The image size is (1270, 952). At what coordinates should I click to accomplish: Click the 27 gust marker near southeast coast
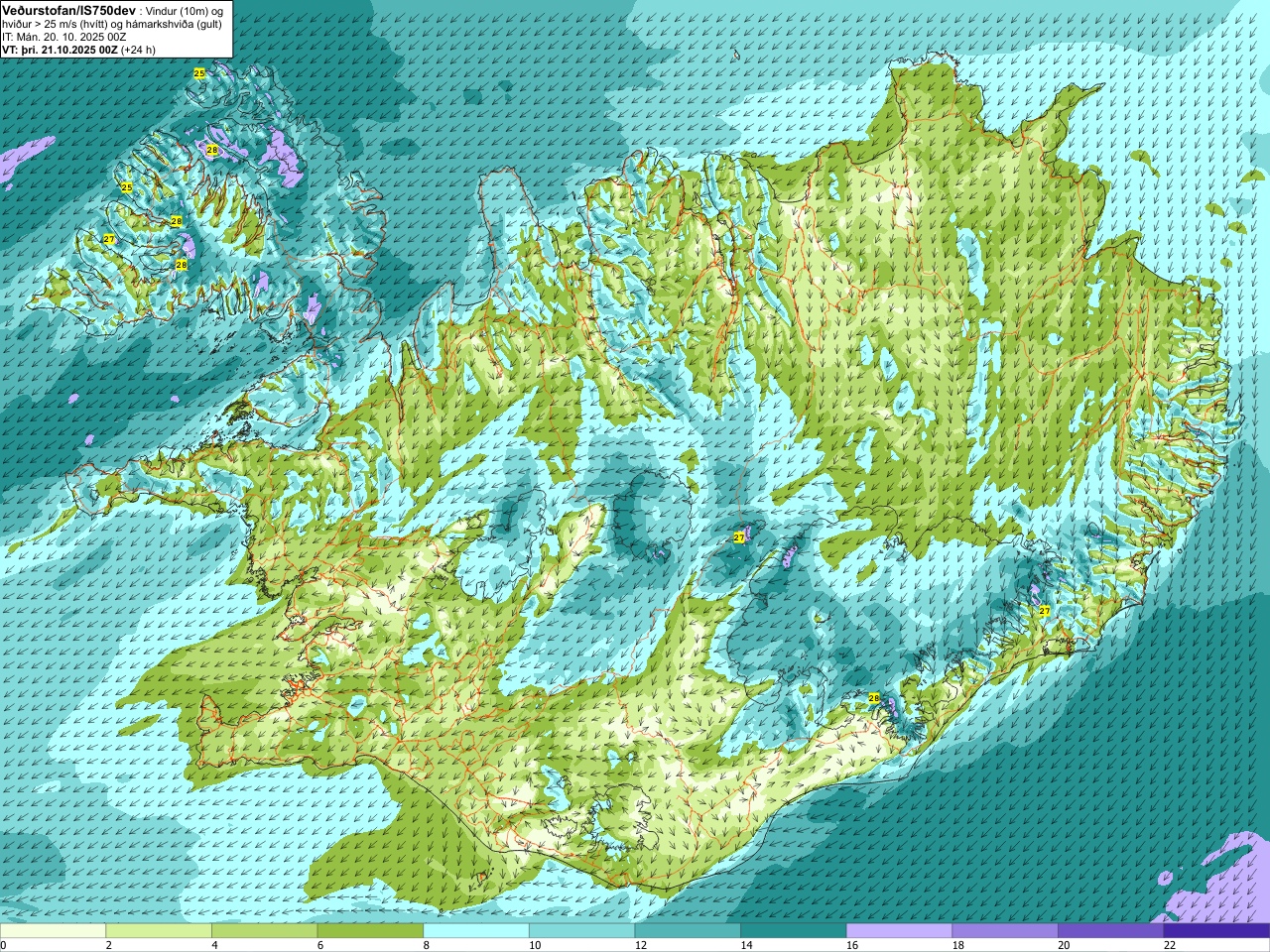coord(1045,611)
